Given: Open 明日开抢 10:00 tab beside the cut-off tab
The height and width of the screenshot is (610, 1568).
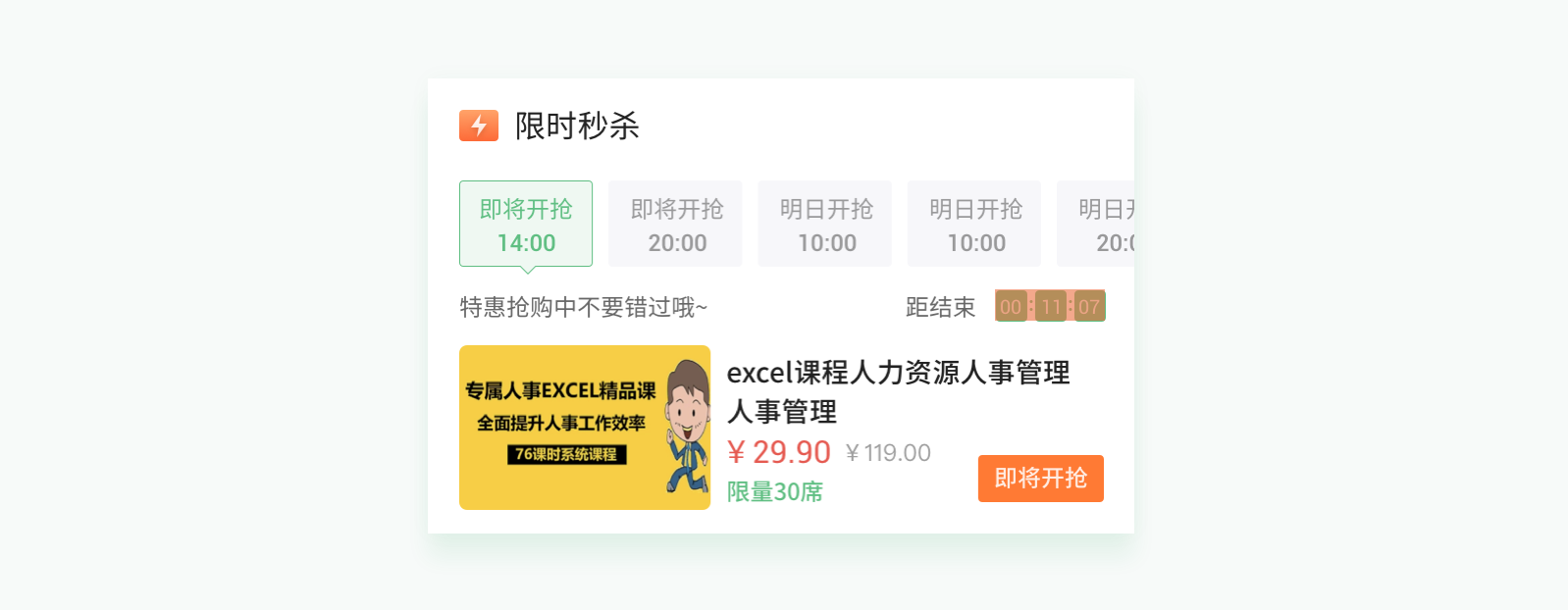Looking at the screenshot, I should [x=974, y=224].
